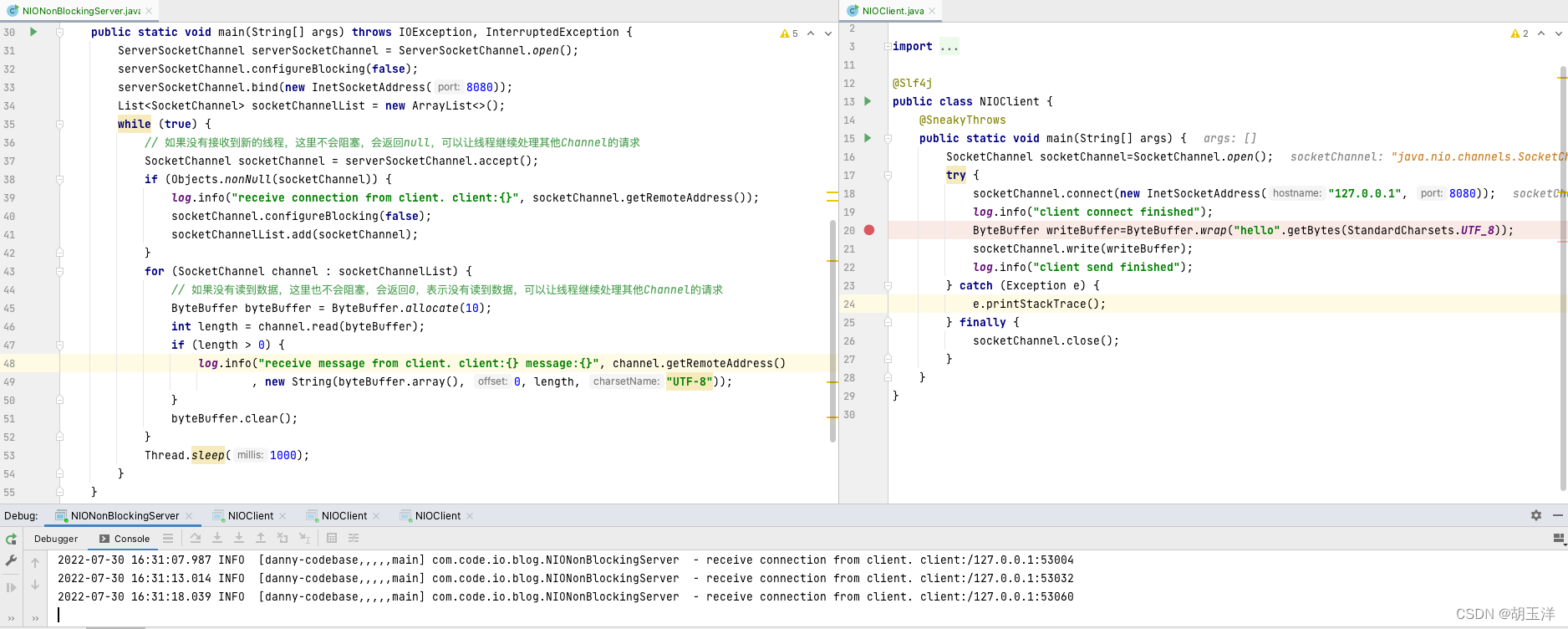
Task: Collapse the while loop fold at line 35
Action: pyautogui.click(x=59, y=124)
